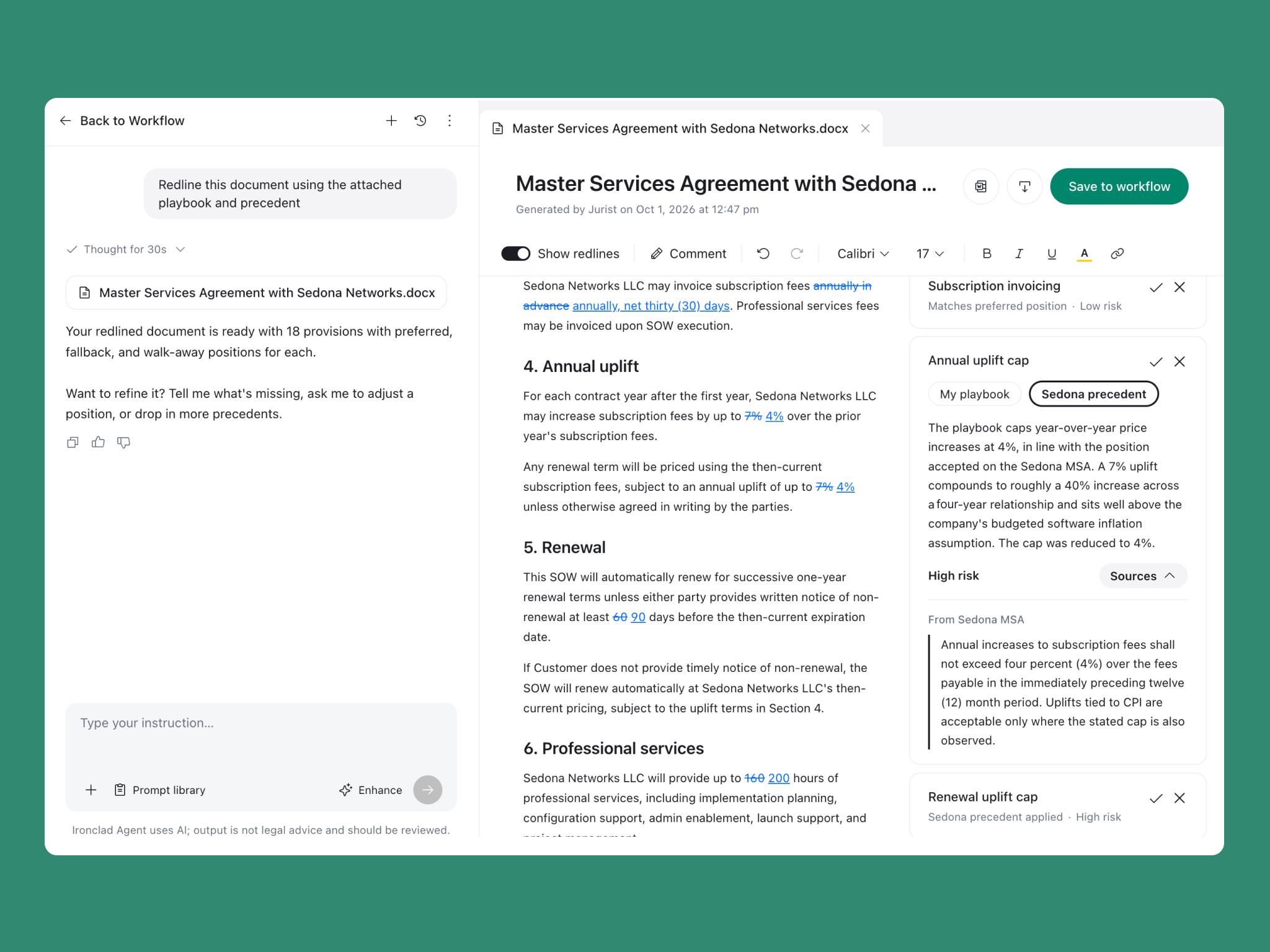Close the Master Services Agreement tab

(x=866, y=128)
